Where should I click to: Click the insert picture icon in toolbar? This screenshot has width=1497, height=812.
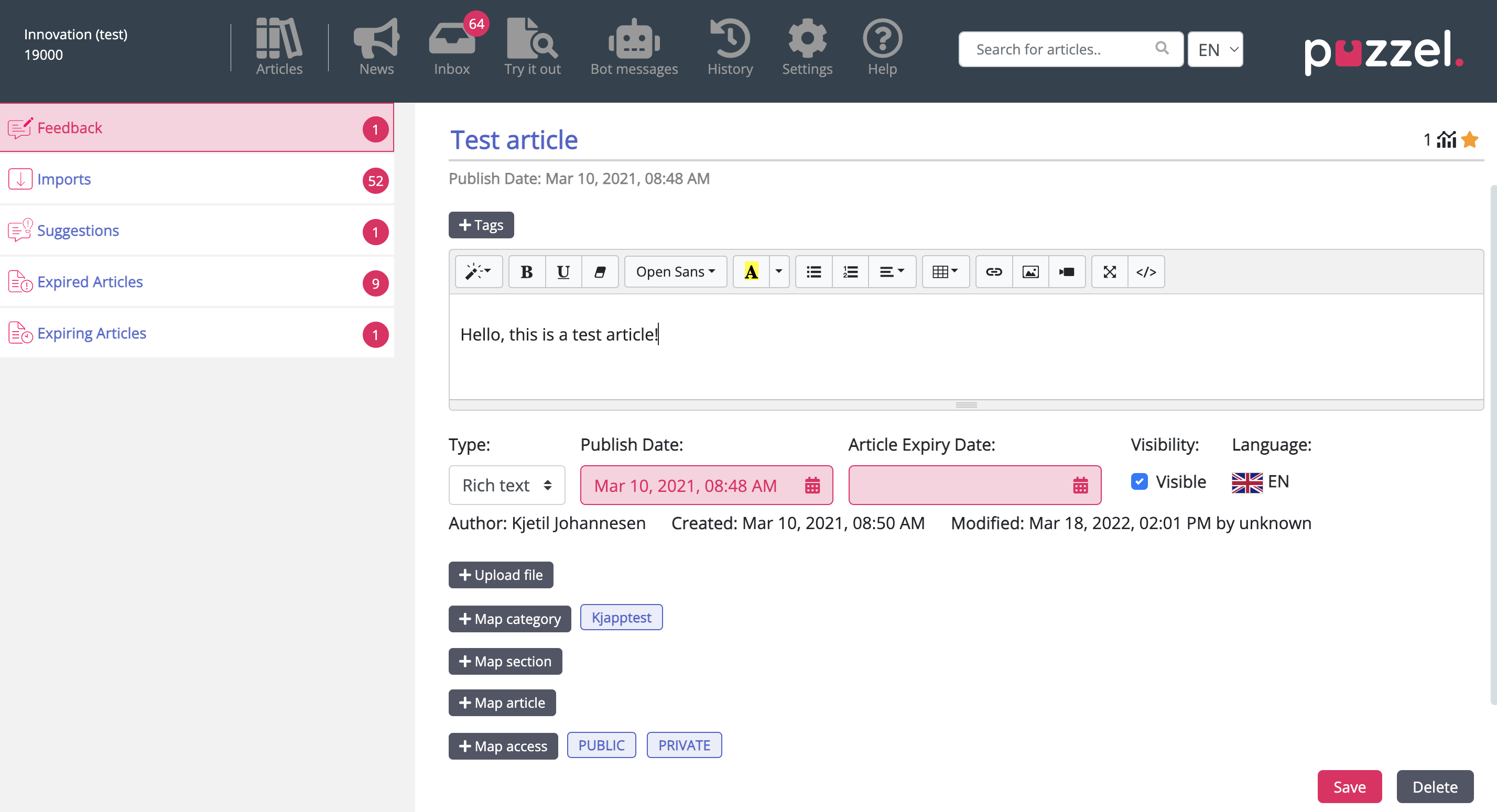click(1030, 272)
